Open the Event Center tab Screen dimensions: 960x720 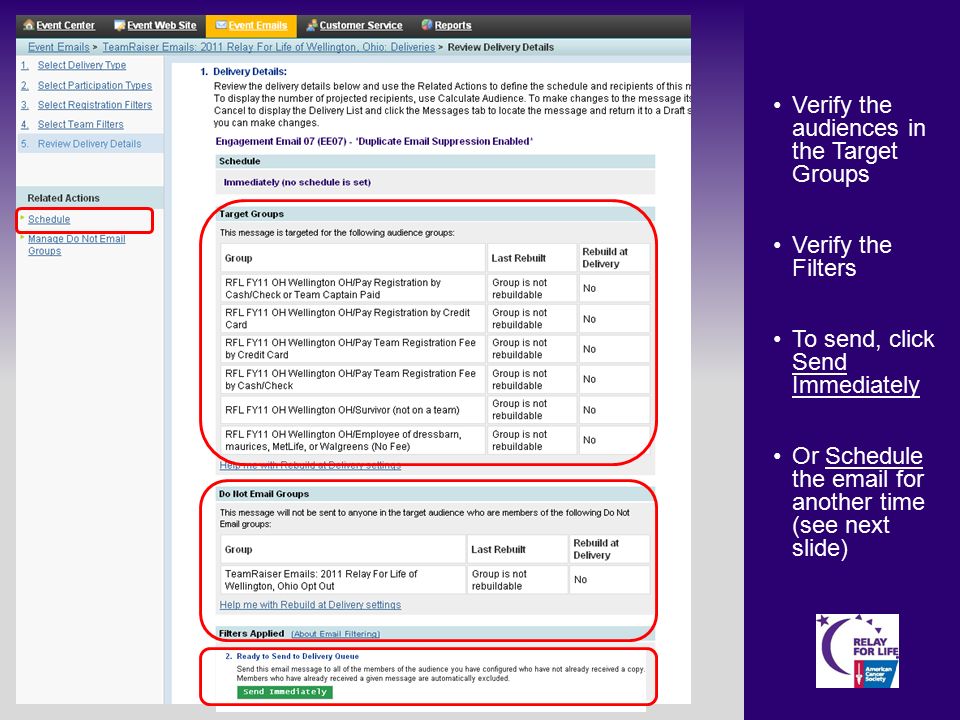coord(59,26)
